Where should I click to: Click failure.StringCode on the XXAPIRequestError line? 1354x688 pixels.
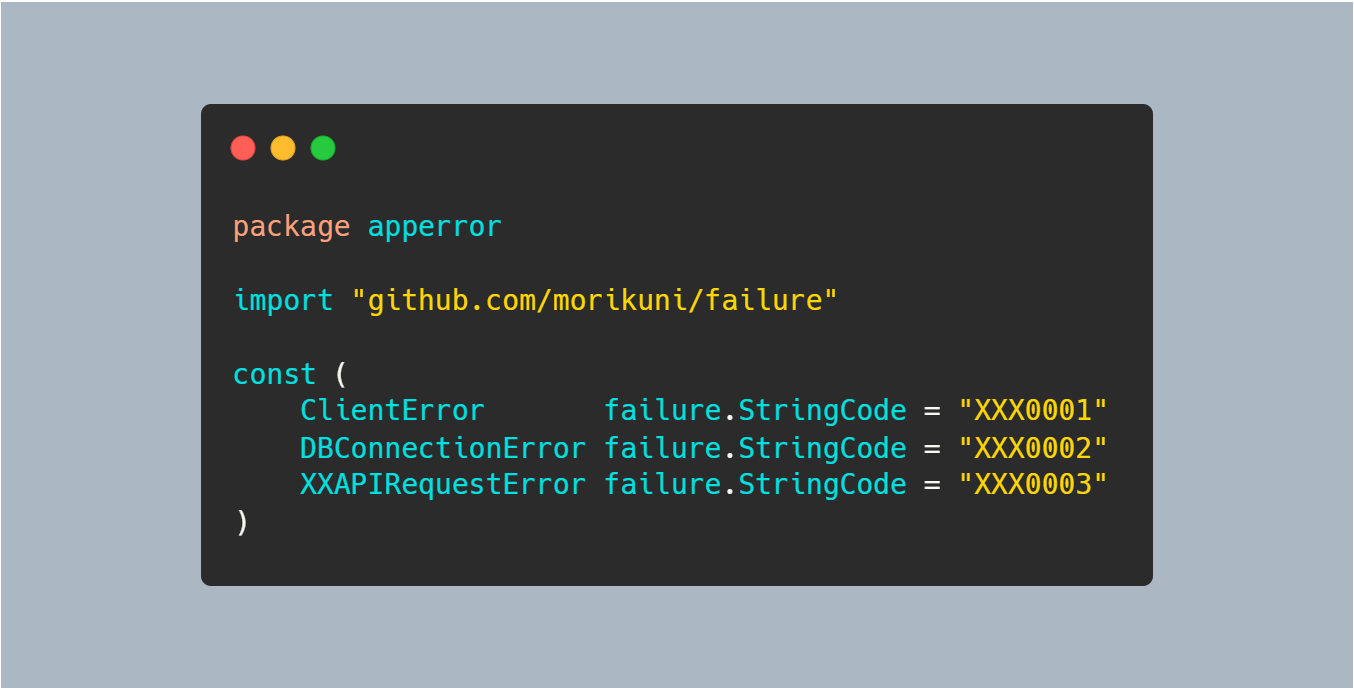coord(755,484)
